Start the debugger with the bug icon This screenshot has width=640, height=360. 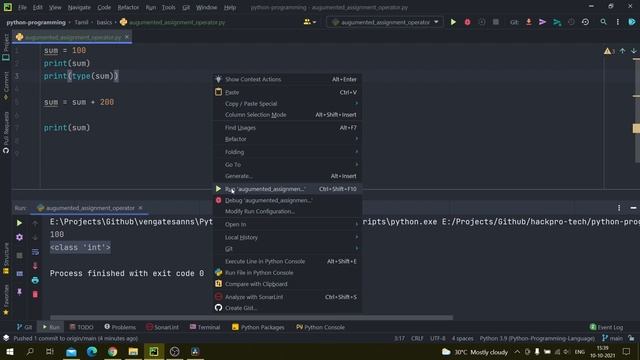tap(467, 22)
